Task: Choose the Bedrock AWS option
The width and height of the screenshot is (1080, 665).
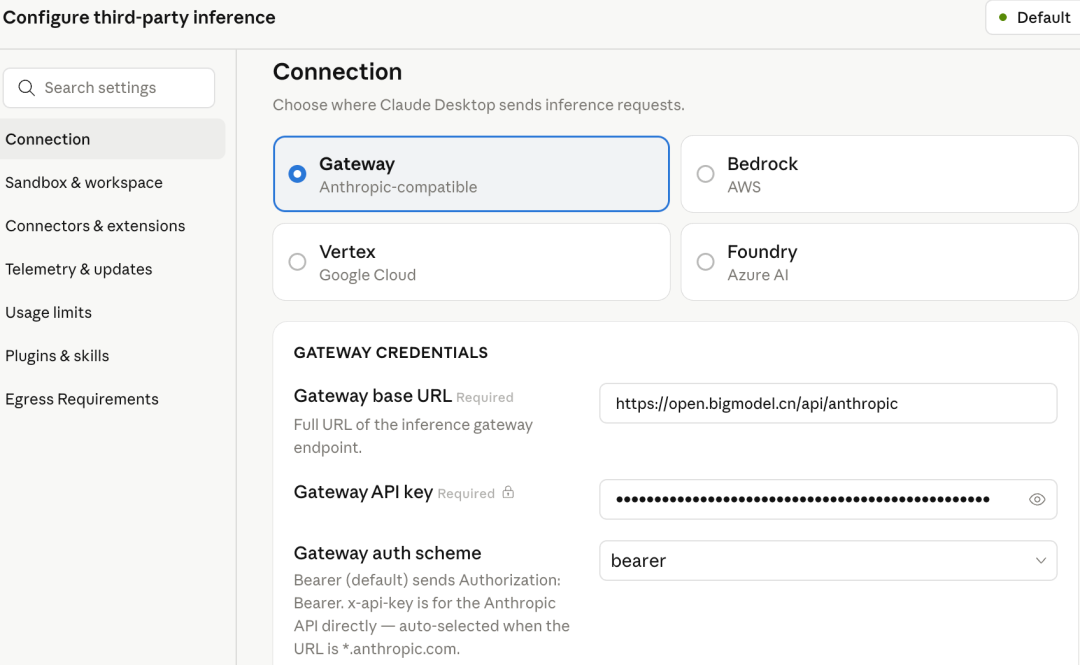Action: tap(879, 174)
